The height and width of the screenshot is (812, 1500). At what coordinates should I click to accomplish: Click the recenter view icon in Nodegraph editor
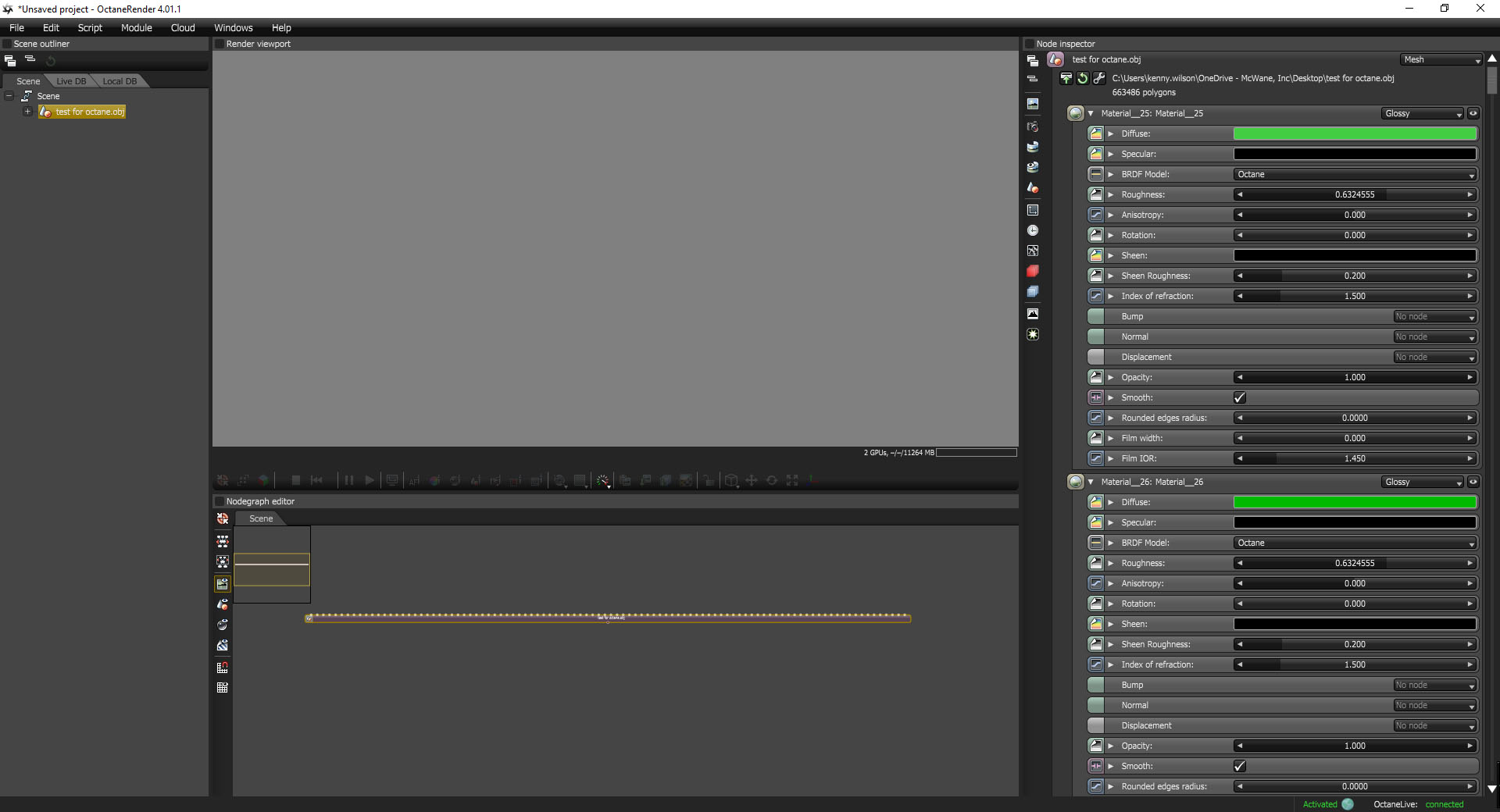point(223,518)
